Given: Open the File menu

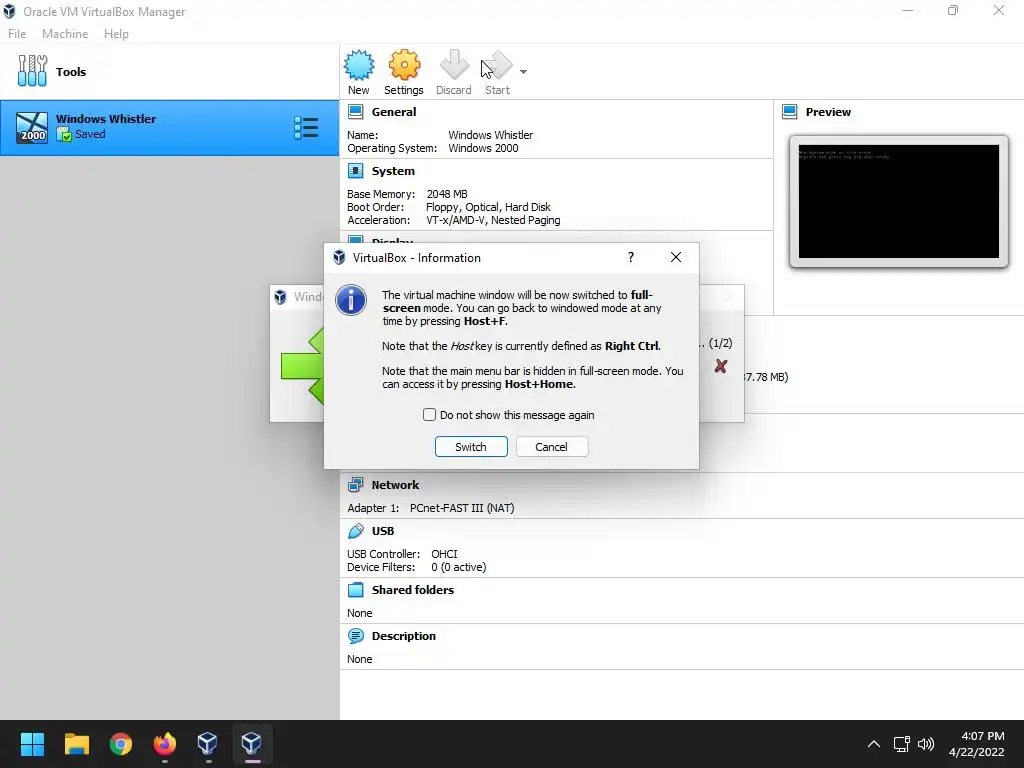Looking at the screenshot, I should pos(17,34).
